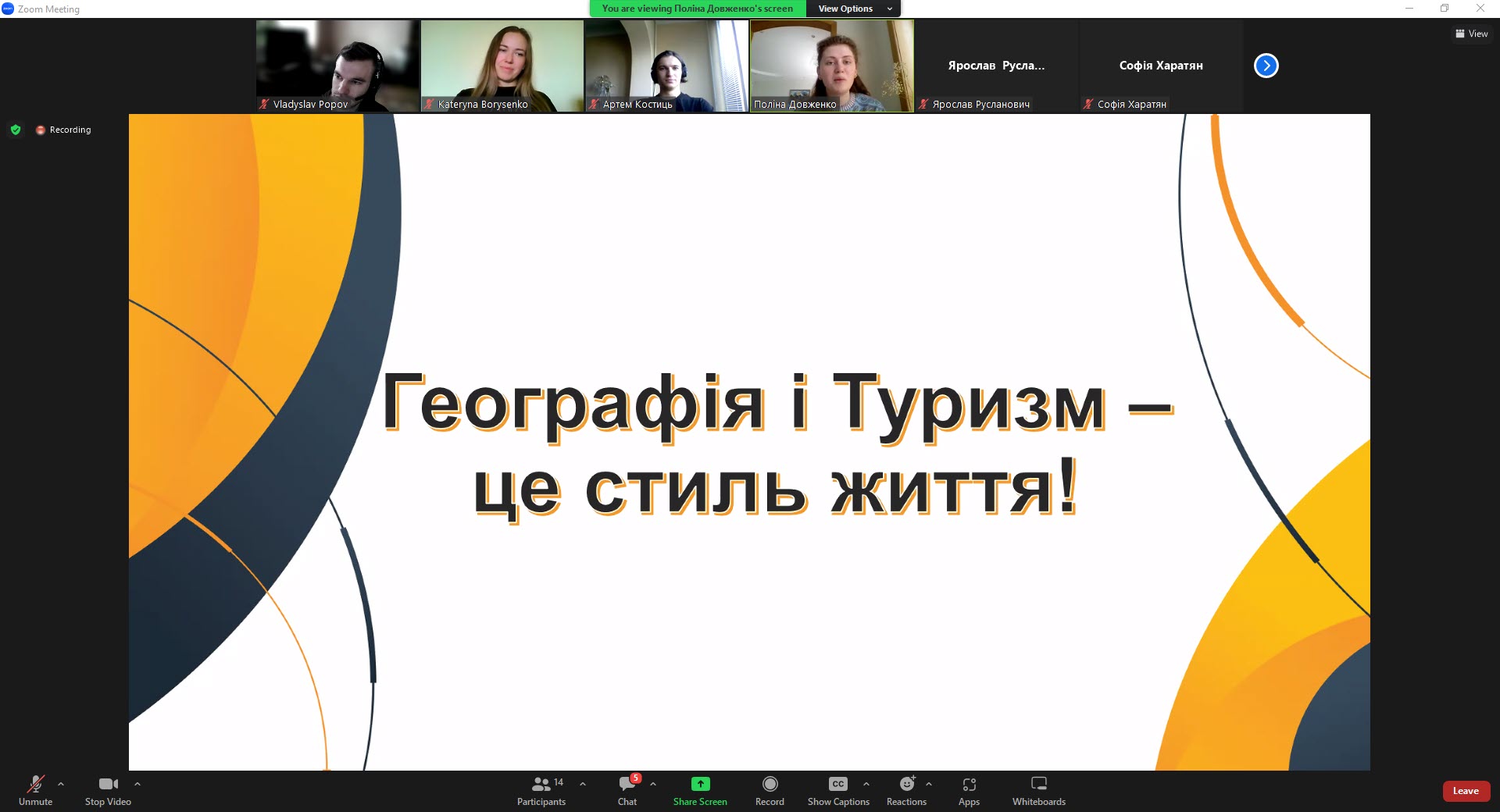Screen dimensions: 1500x812
Task: Expand video options arrow beside Stop Video
Action: click(x=137, y=784)
